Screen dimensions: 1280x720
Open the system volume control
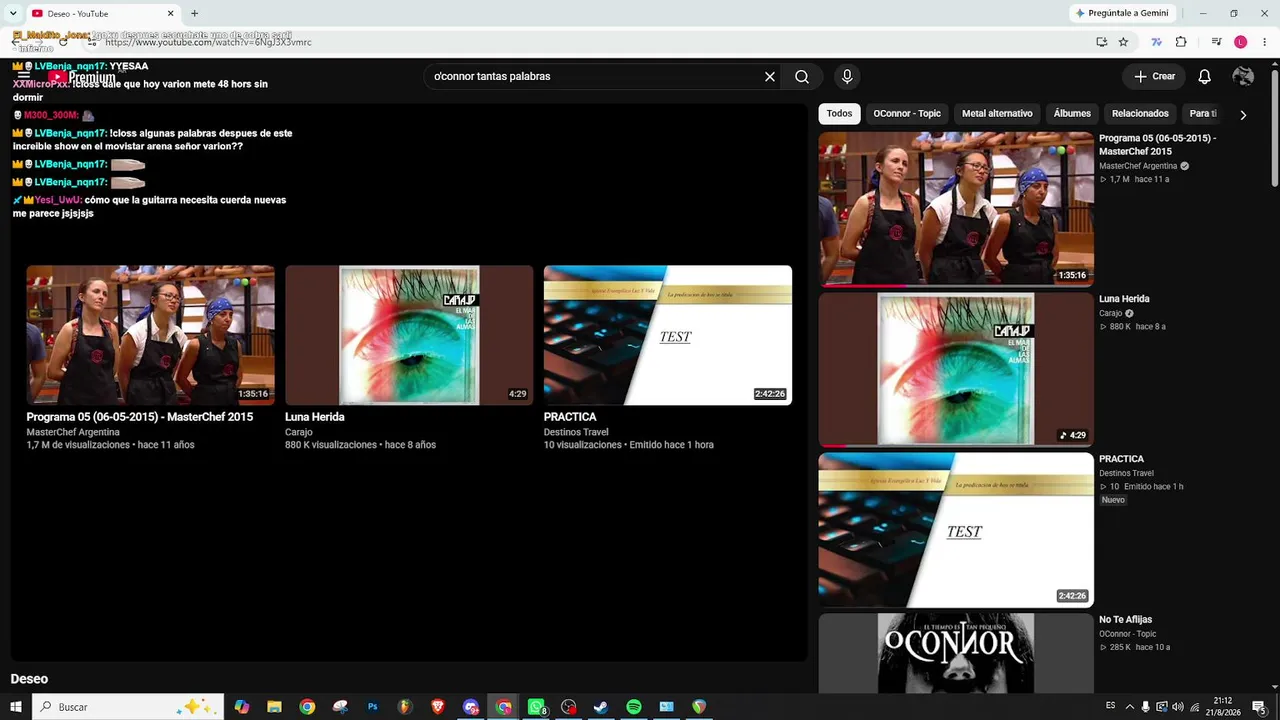[x=1178, y=707]
